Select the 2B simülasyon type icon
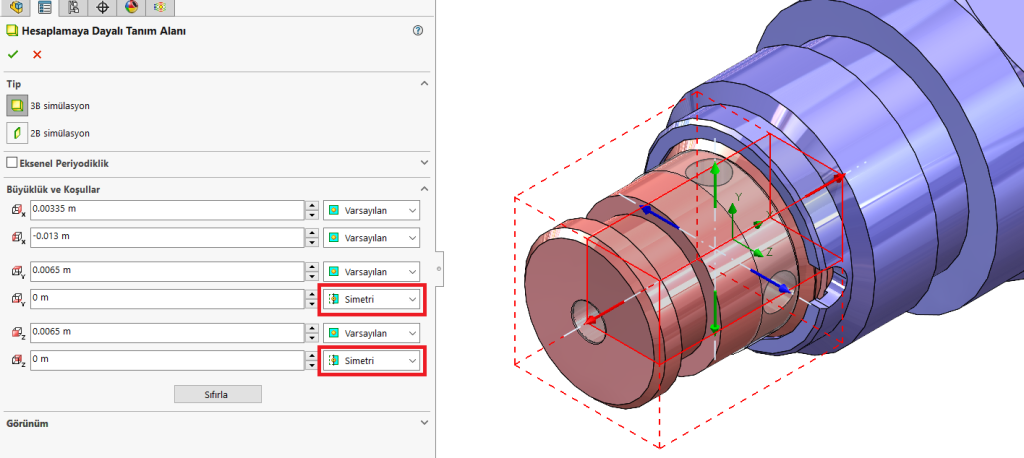This screenshot has height=458, width=1024. pos(16,133)
